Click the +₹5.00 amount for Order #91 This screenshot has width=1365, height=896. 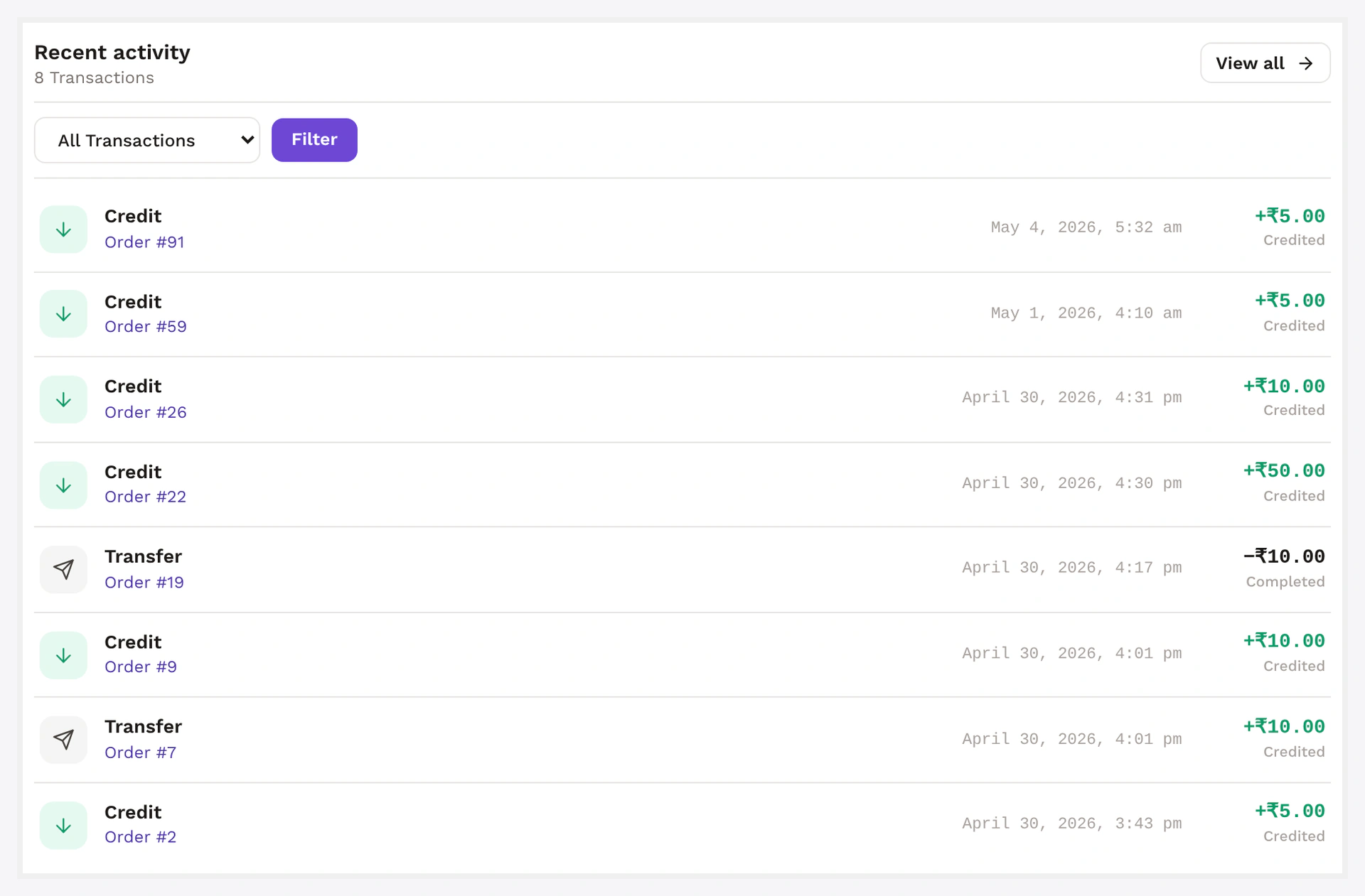coord(1290,216)
